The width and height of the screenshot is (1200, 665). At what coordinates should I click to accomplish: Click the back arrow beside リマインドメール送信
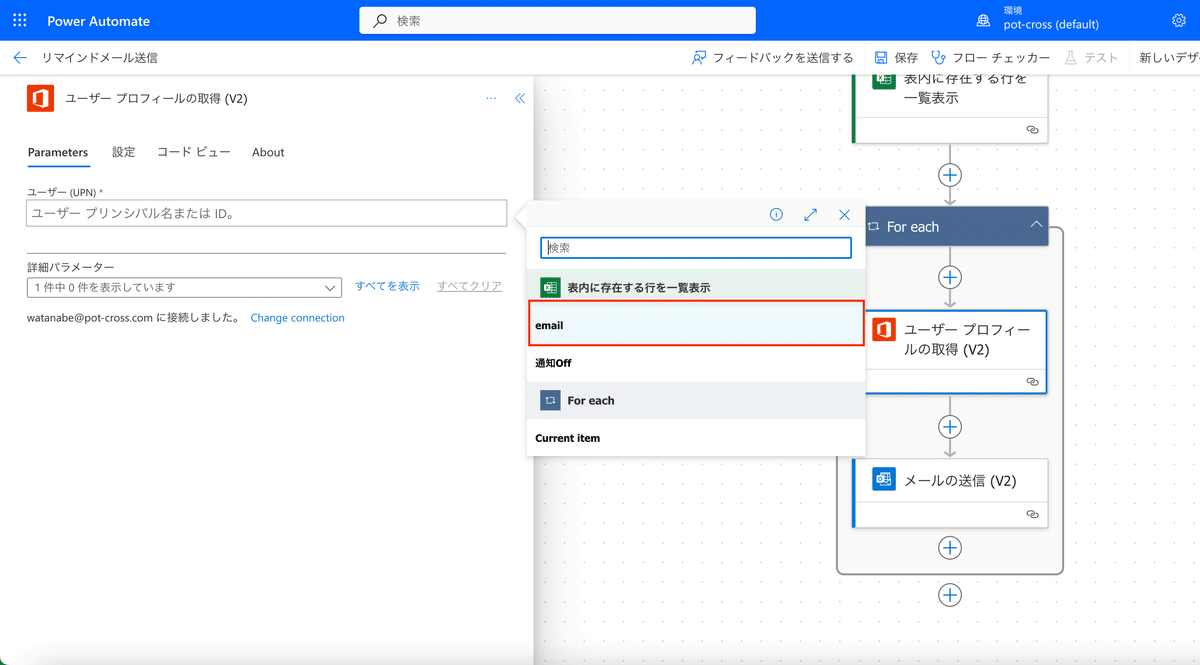coord(20,58)
